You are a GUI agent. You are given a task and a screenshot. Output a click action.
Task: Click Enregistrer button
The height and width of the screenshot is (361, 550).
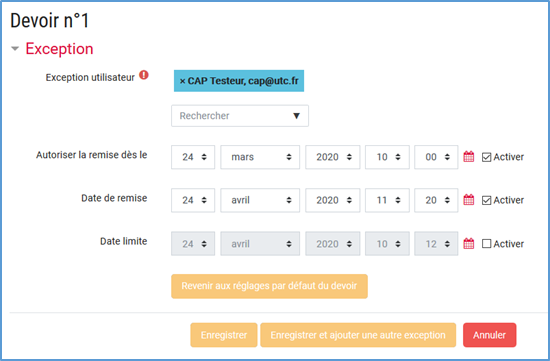tap(224, 335)
